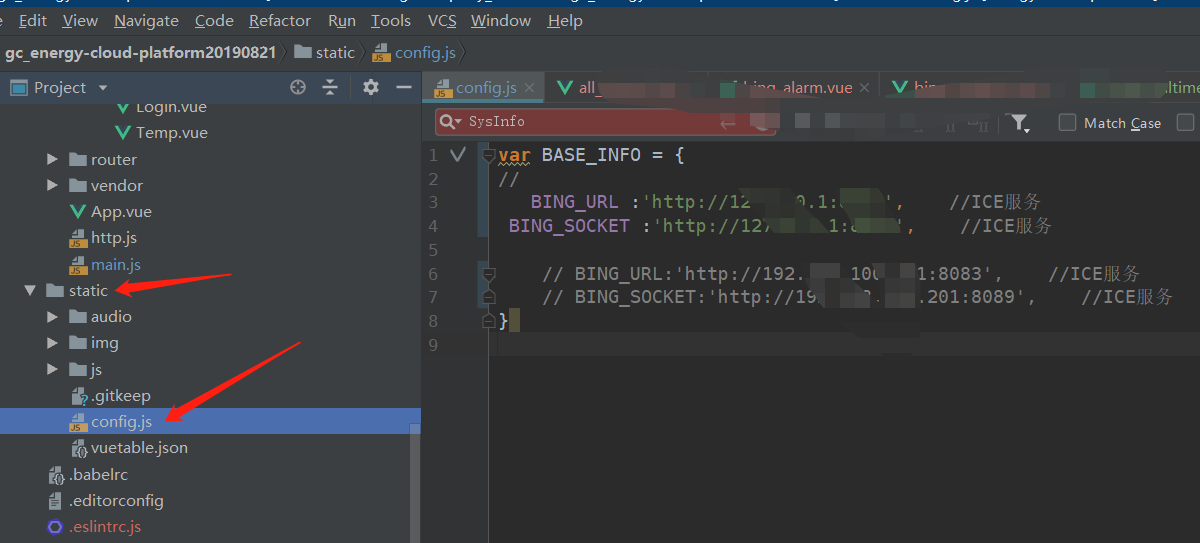Viewport: 1200px width, 543px height.
Task: Click line number 5 in the gutter
Action: pos(433,250)
